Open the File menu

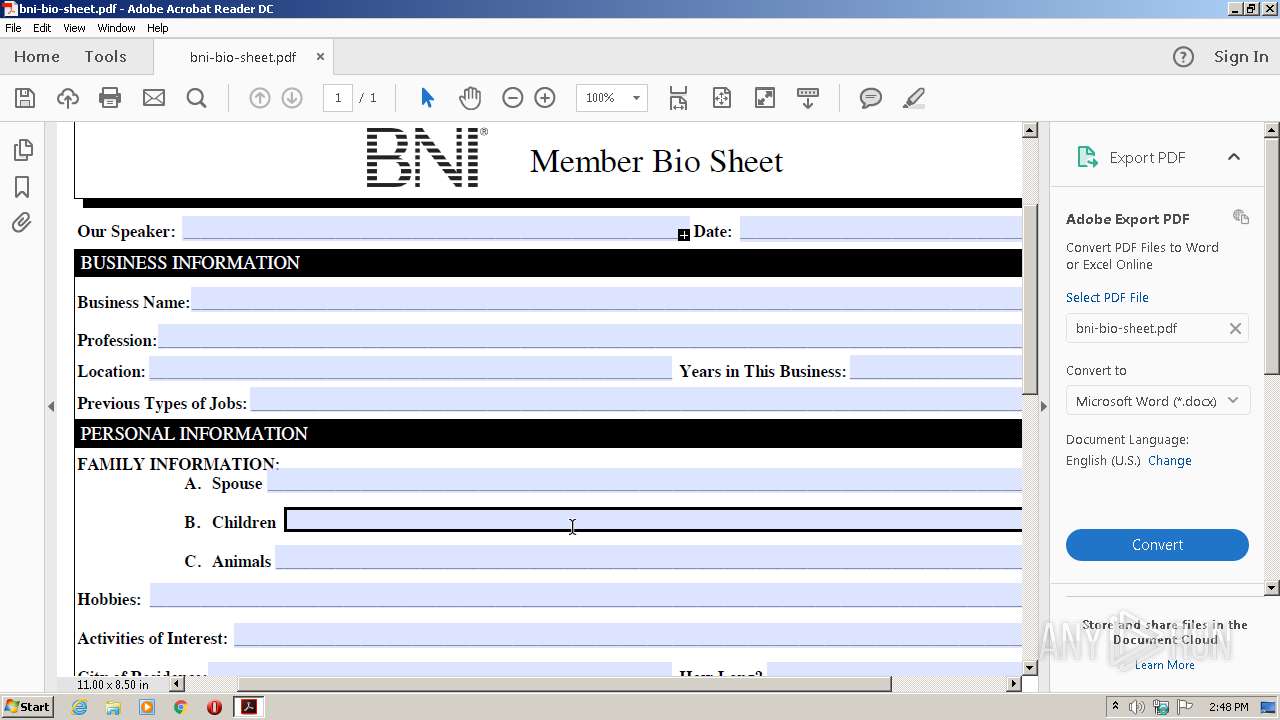pos(13,28)
